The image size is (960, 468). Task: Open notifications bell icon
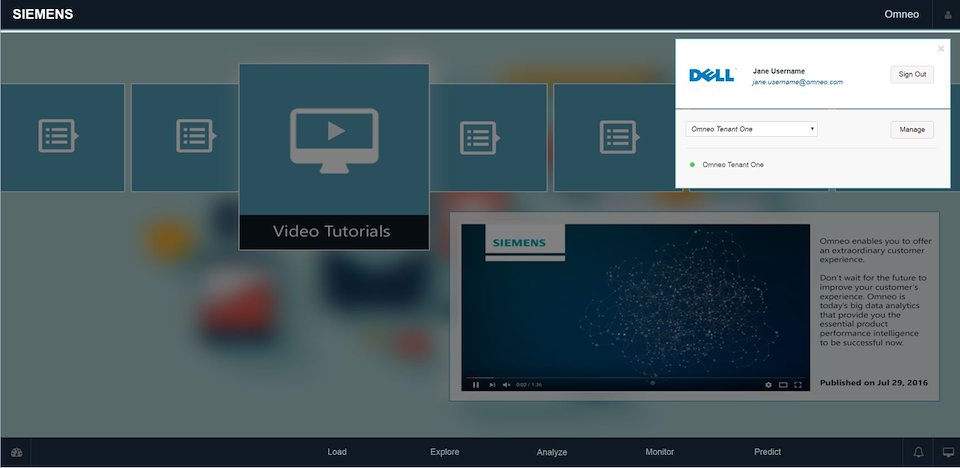(918, 453)
